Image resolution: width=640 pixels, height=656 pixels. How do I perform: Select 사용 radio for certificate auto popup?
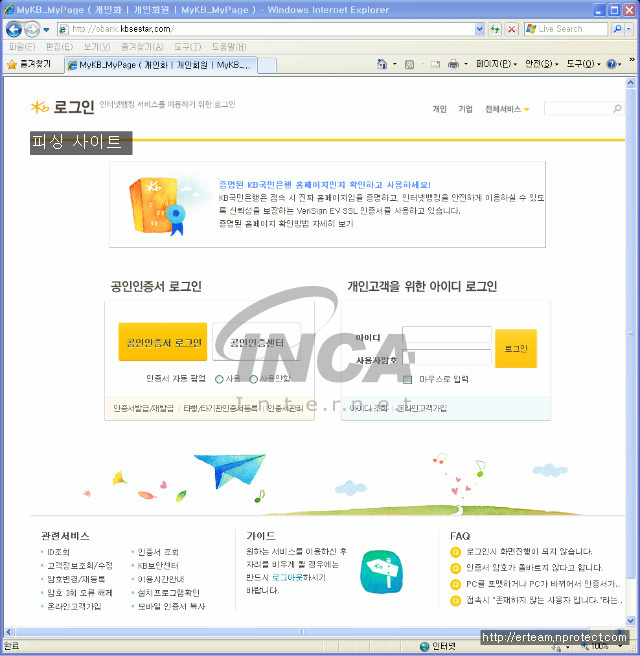[x=219, y=379]
